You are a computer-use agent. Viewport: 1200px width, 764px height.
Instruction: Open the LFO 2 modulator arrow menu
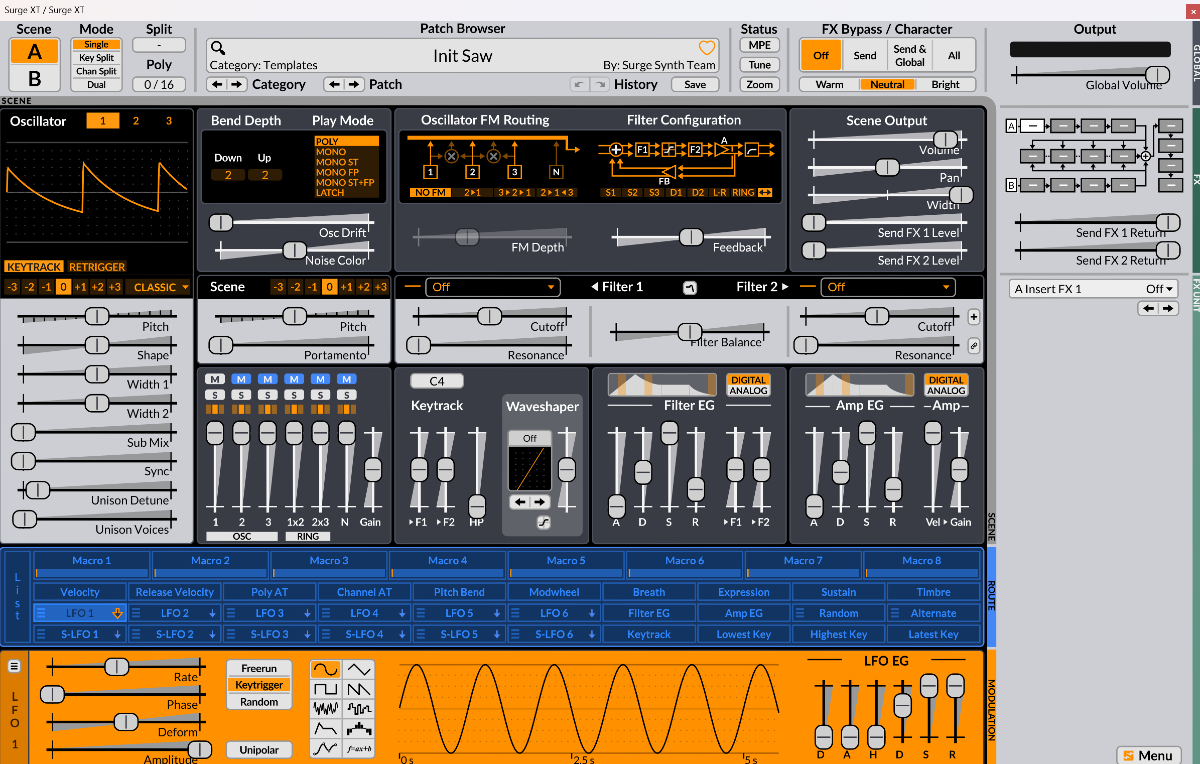click(212, 614)
